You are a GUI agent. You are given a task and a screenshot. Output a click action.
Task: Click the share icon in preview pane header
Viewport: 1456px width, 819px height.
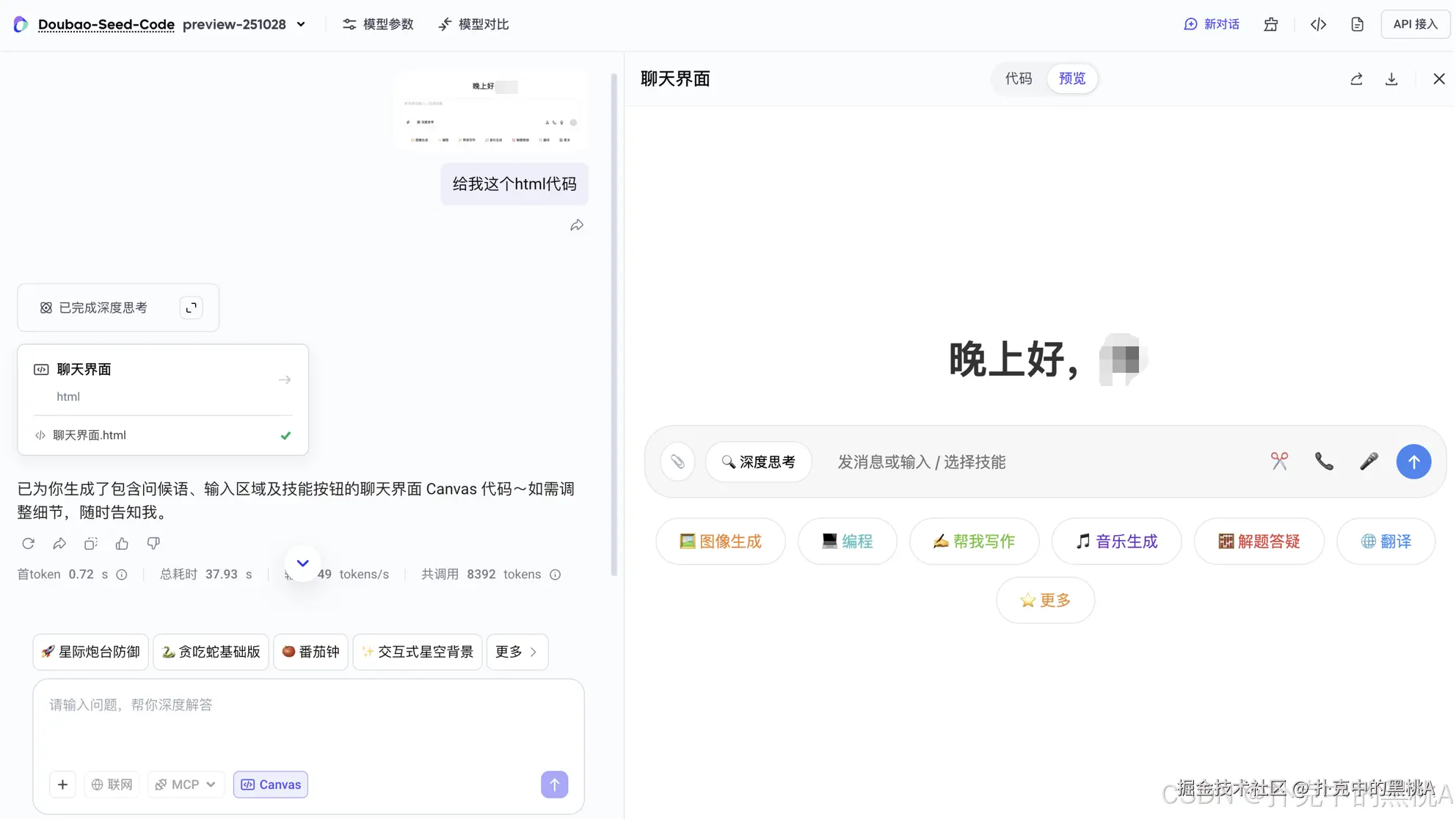click(x=1356, y=79)
